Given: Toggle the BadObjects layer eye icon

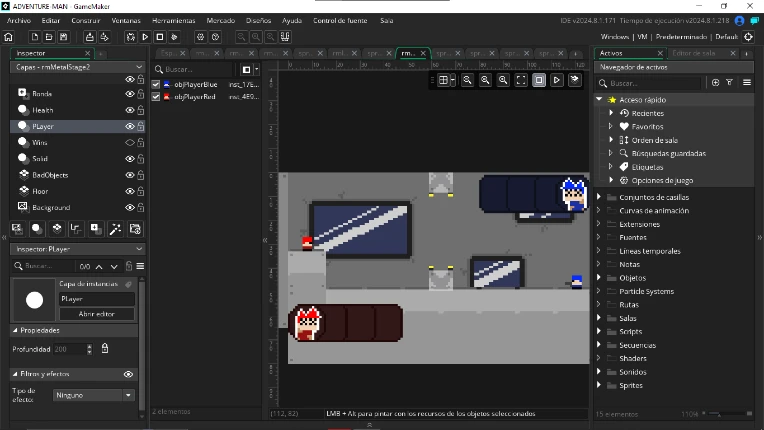Looking at the screenshot, I should (x=130, y=175).
